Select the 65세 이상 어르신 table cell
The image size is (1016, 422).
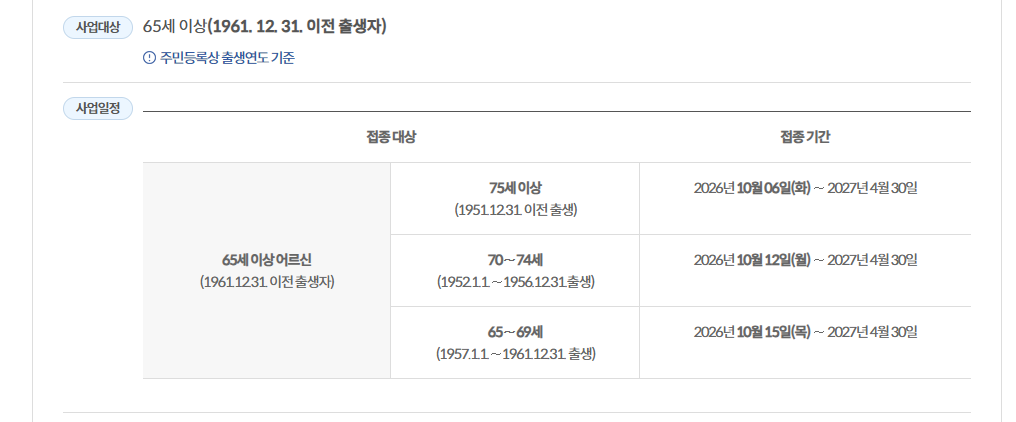tap(267, 270)
